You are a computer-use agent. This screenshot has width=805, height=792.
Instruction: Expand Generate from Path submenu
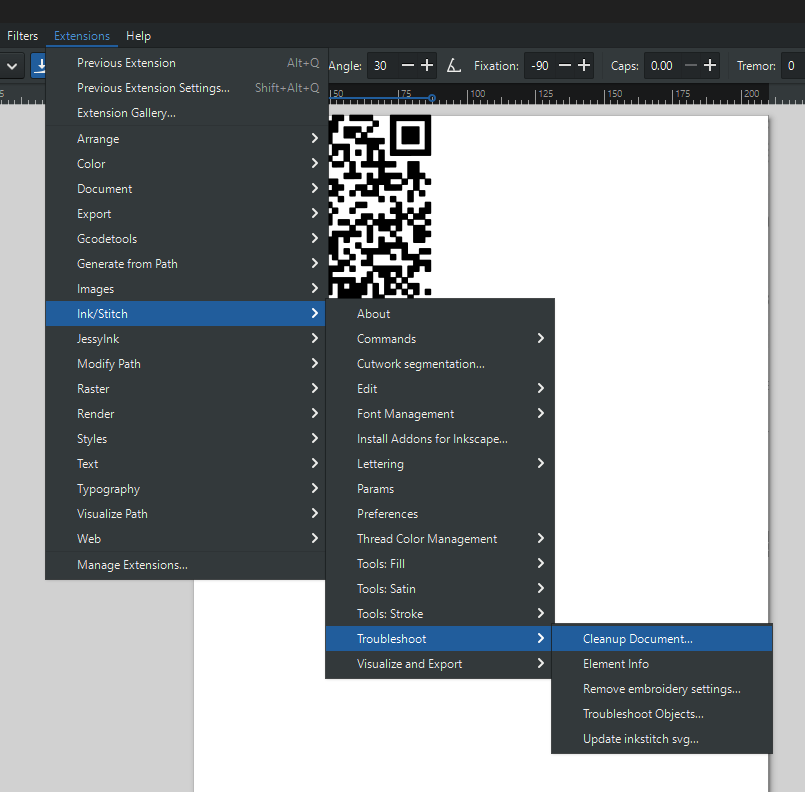185,264
